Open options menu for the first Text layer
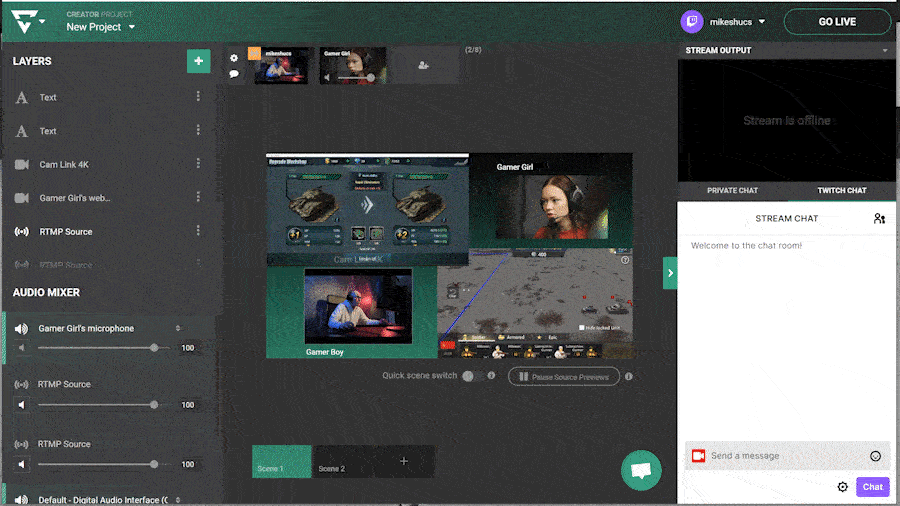Viewport: 900px width, 506px height. tap(198, 96)
